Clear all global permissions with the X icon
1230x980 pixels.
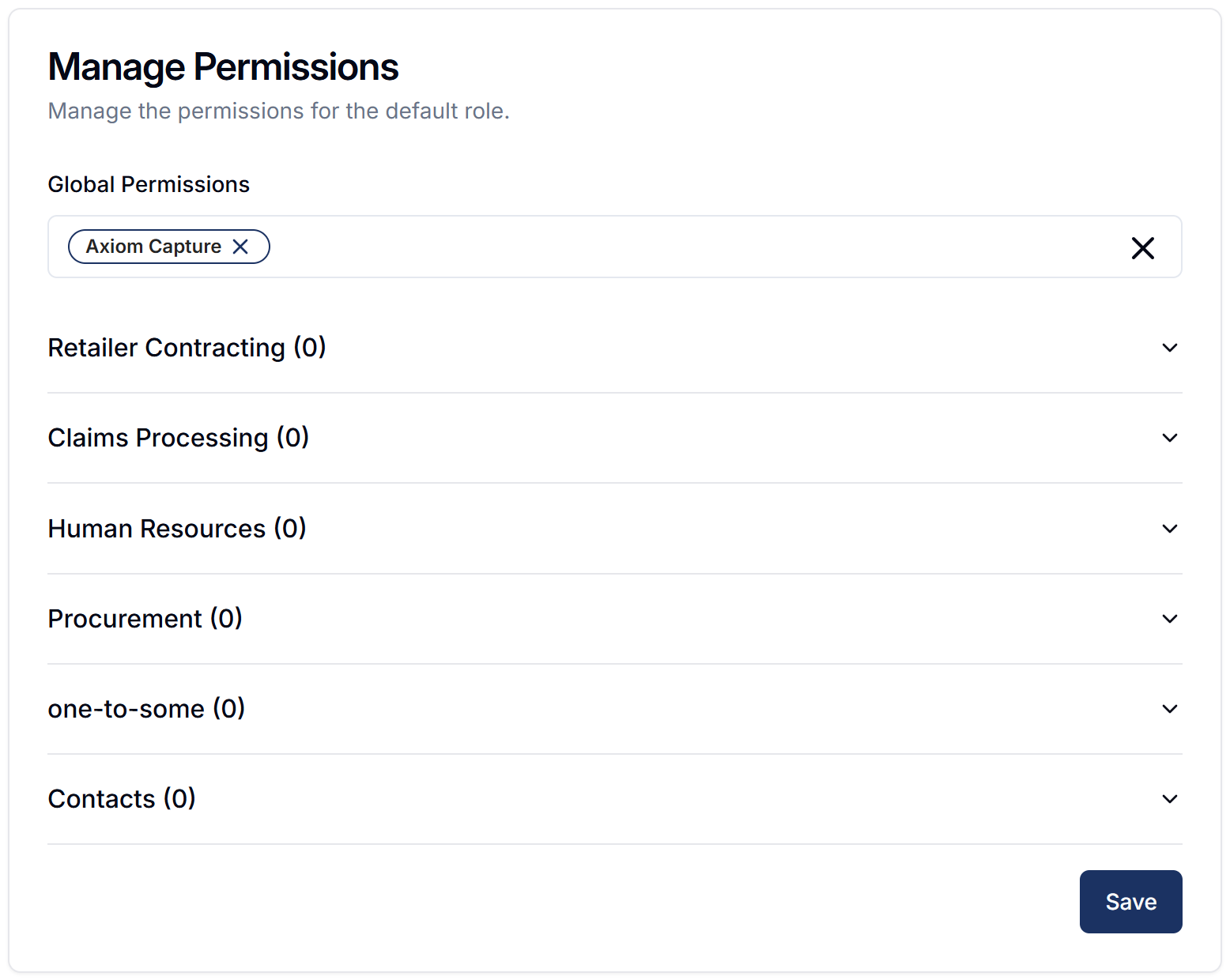(x=1142, y=248)
